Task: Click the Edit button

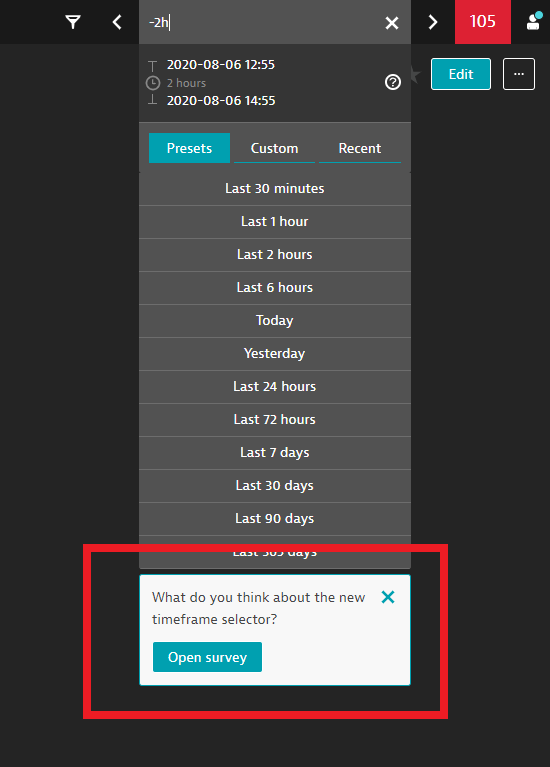Action: (x=460, y=74)
